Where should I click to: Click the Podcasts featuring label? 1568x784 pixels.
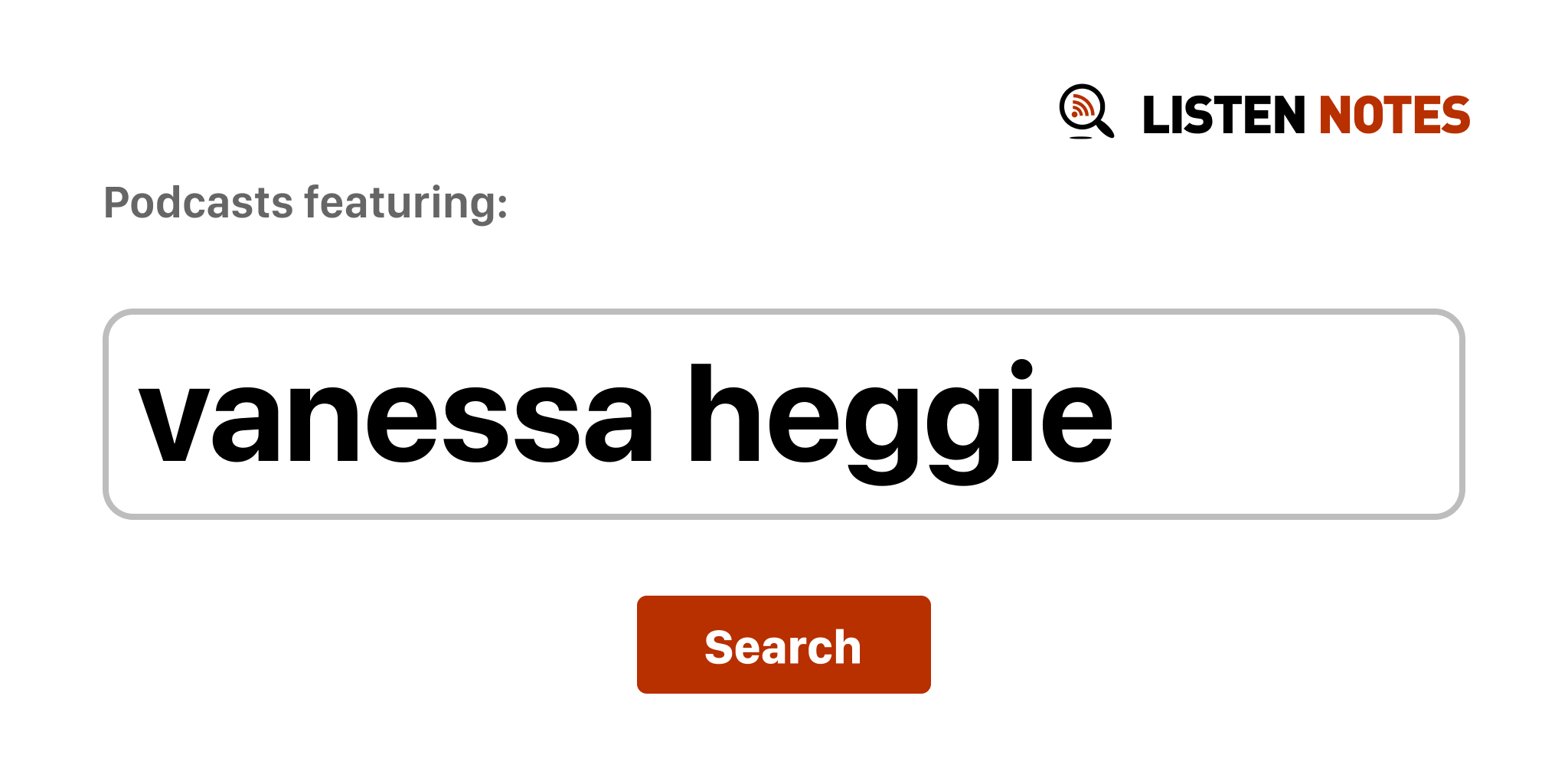(x=305, y=203)
